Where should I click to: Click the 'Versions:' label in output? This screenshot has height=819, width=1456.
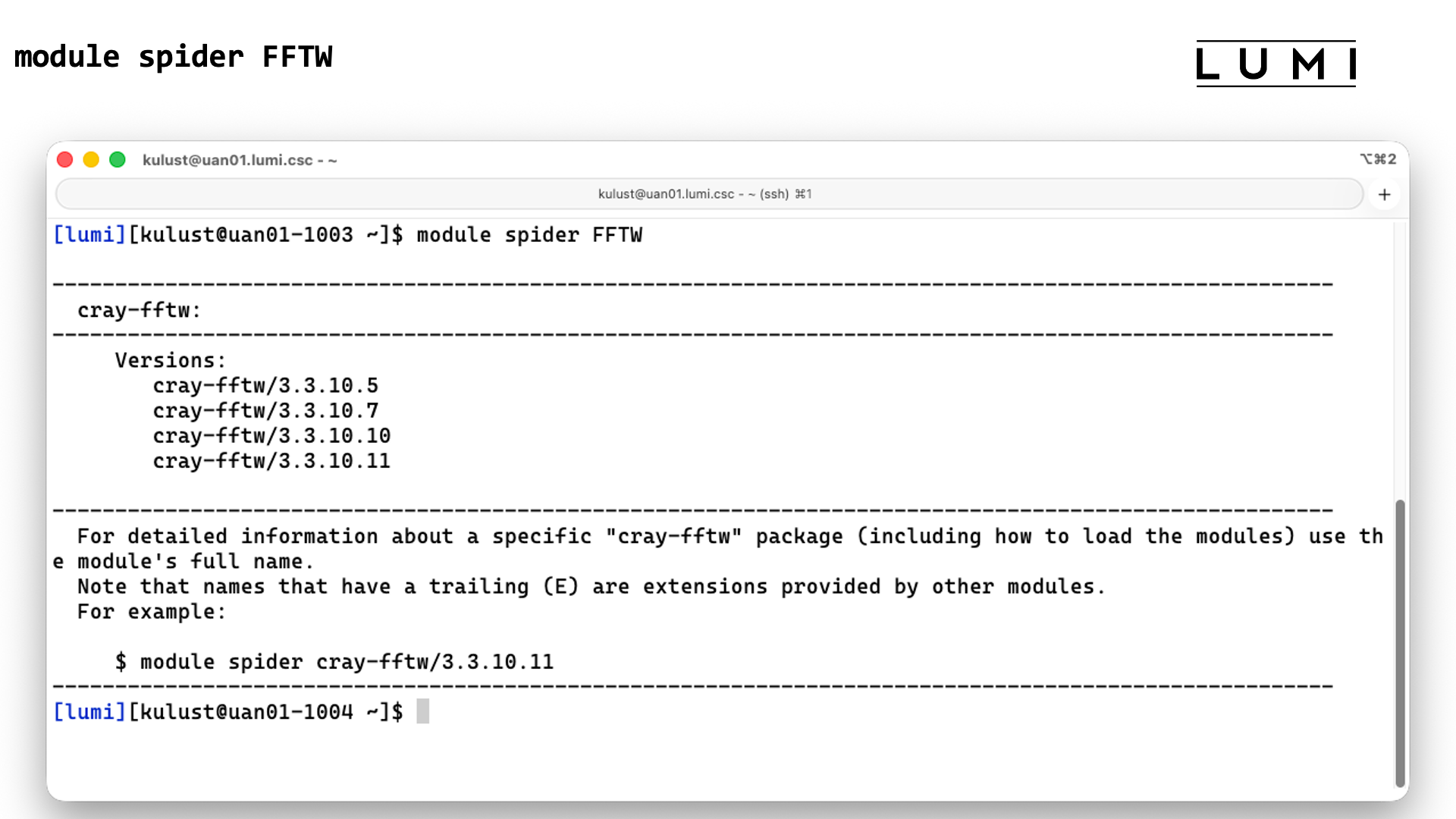171,360
